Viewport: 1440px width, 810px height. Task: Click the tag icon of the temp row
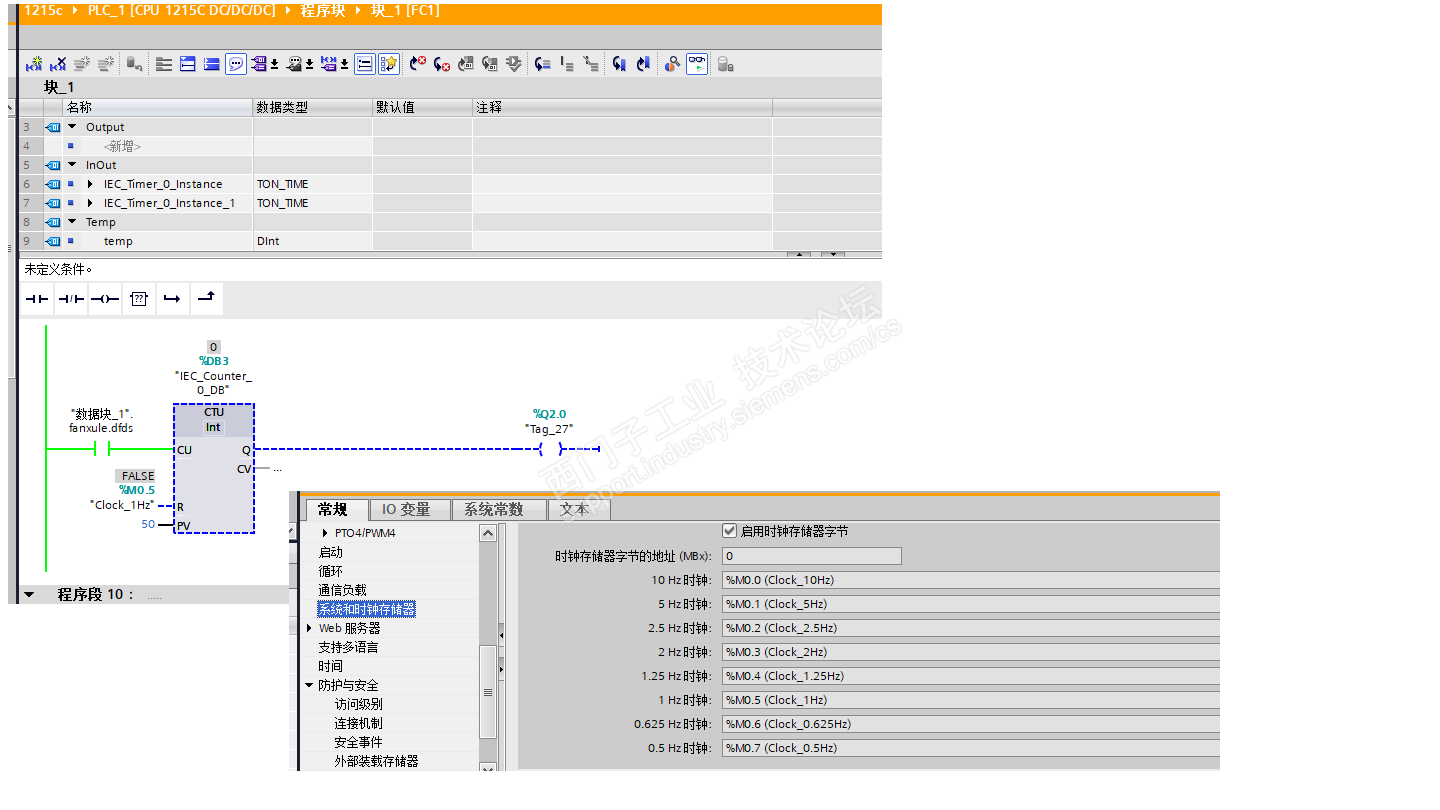tap(54, 242)
